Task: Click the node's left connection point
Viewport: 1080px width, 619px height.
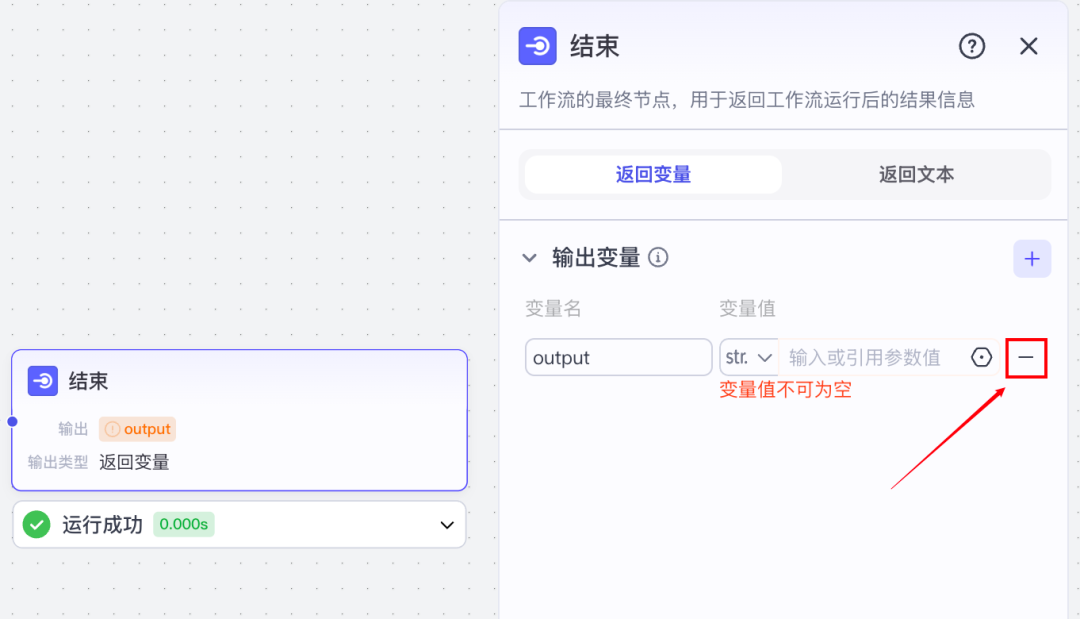Action: click(12, 421)
